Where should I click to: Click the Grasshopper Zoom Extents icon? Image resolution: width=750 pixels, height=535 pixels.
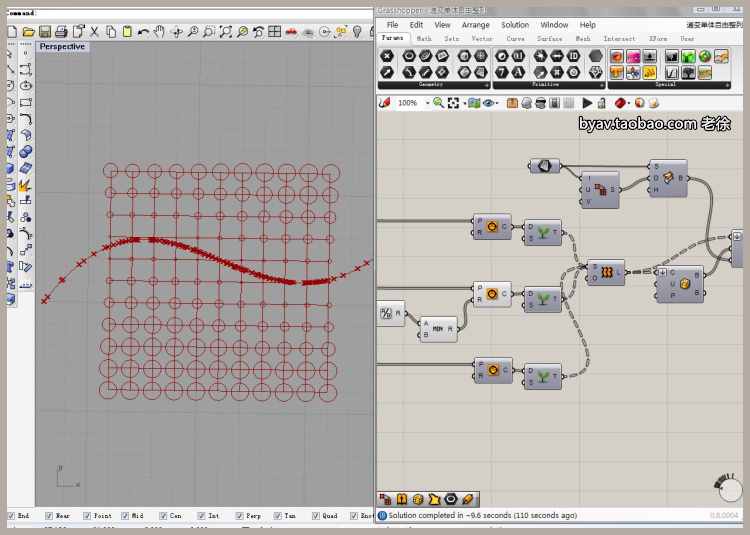[453, 103]
